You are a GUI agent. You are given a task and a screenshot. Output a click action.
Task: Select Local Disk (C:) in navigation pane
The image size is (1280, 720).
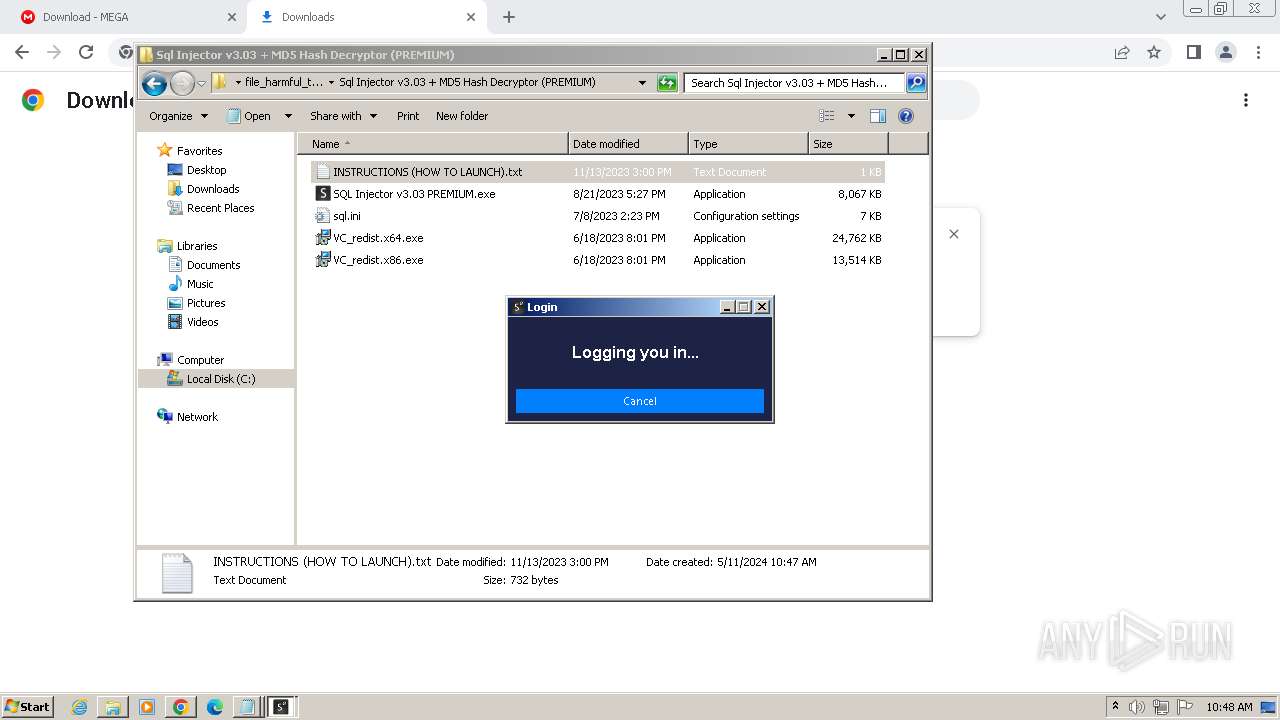click(x=216, y=379)
